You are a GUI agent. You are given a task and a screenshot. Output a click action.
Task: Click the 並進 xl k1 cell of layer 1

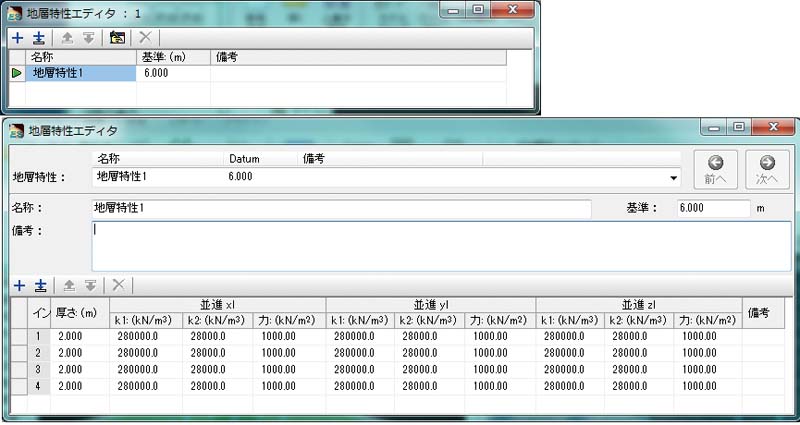coord(146,337)
